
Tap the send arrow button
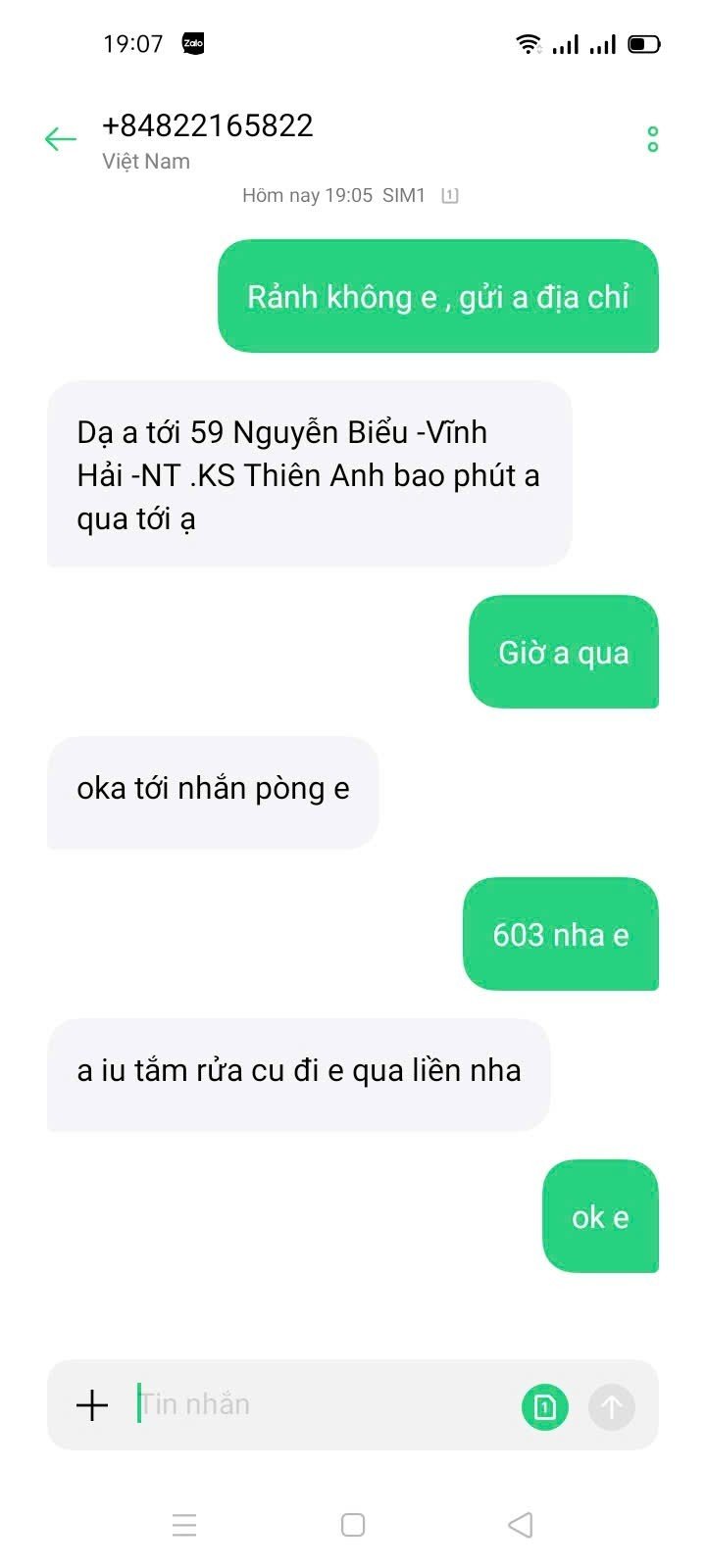612,1407
